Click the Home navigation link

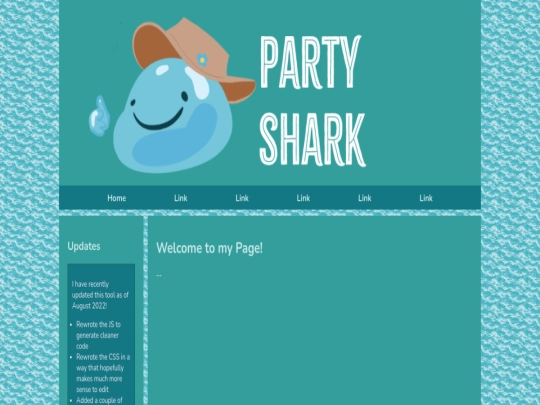[x=116, y=198]
